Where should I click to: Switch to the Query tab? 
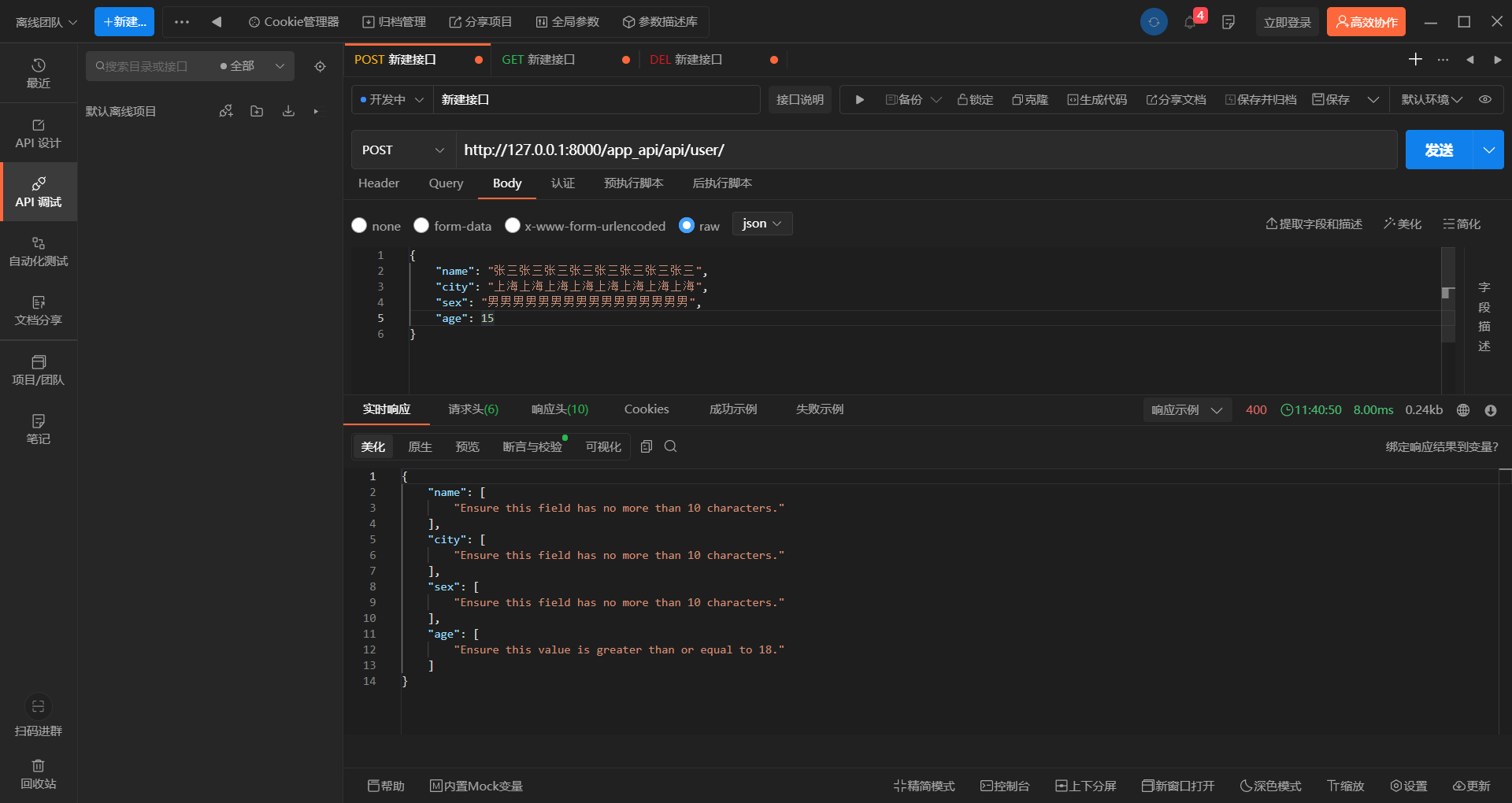446,183
